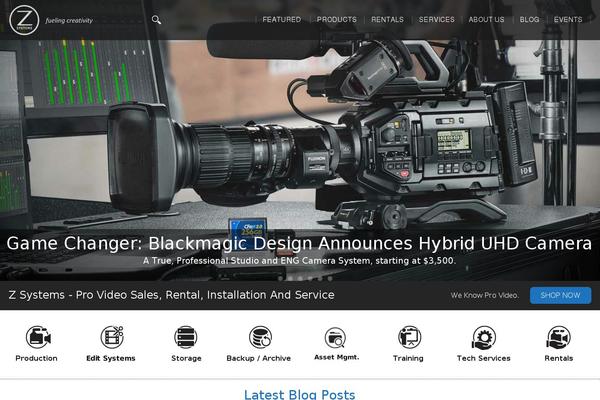Open the Game Changer Blackmagic headline
Image resolution: width=600 pixels, height=400 pixels.
[299, 243]
